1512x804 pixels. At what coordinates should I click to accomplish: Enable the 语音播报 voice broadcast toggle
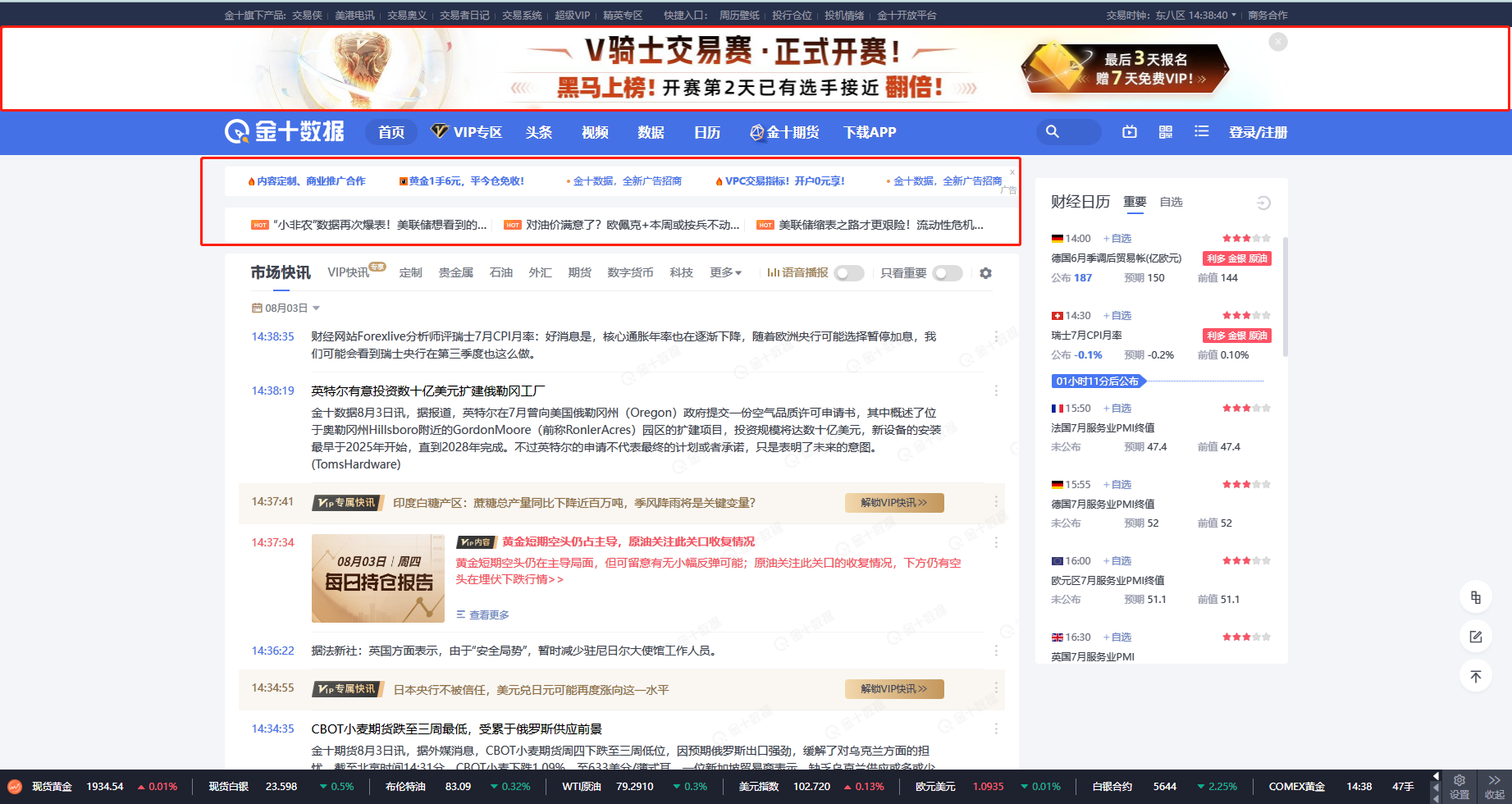[x=849, y=272]
